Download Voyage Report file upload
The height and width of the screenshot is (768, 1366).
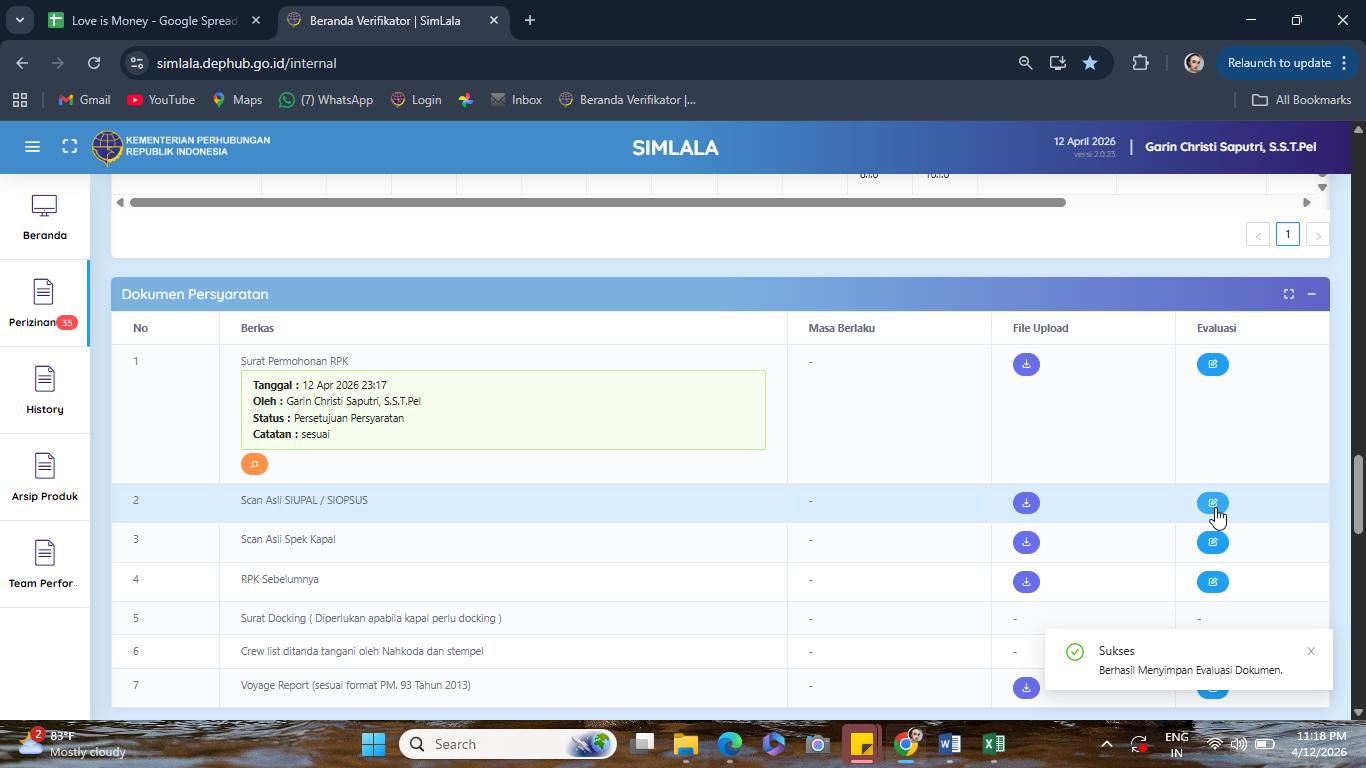click(1026, 687)
